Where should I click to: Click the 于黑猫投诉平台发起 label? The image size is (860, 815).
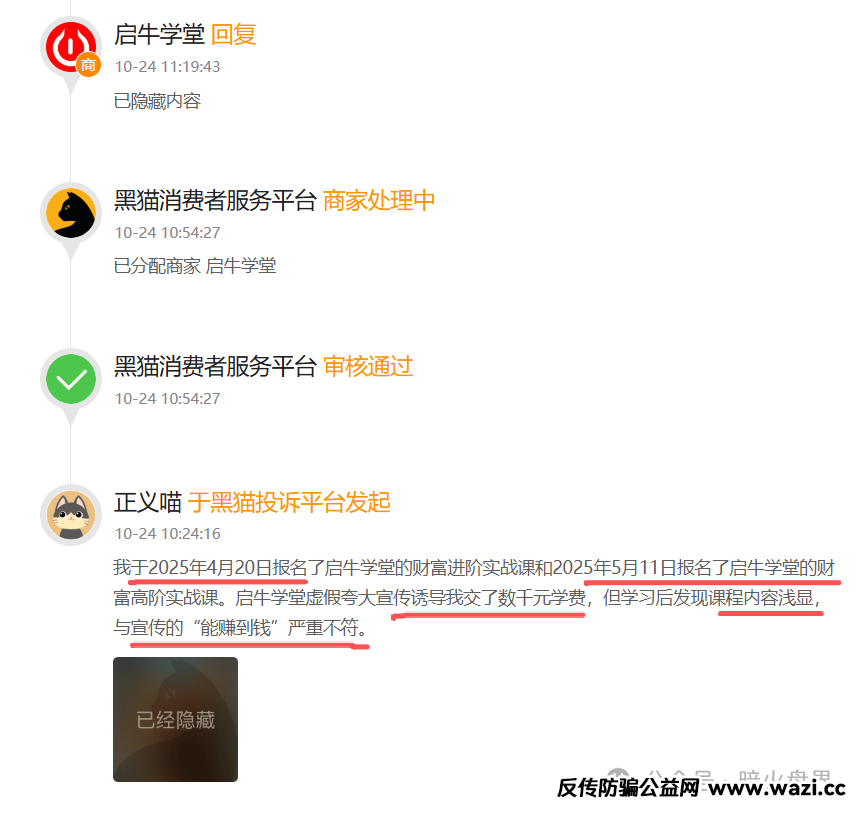point(288,502)
